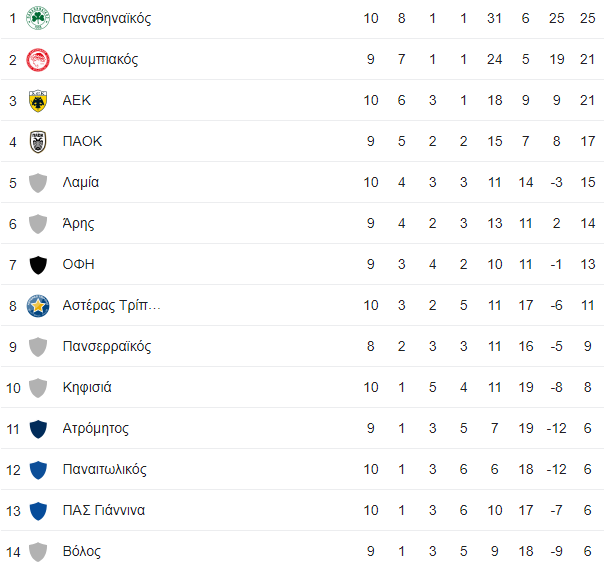Click the Κηφισιά team name

click(x=87, y=387)
